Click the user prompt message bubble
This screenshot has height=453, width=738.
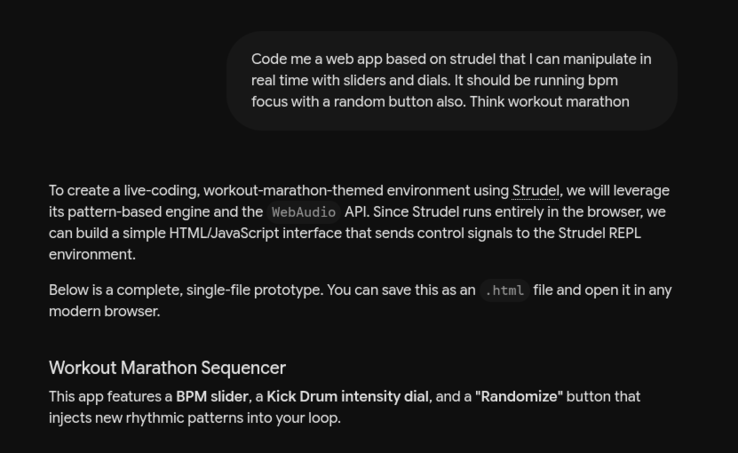pyautogui.click(x=452, y=81)
